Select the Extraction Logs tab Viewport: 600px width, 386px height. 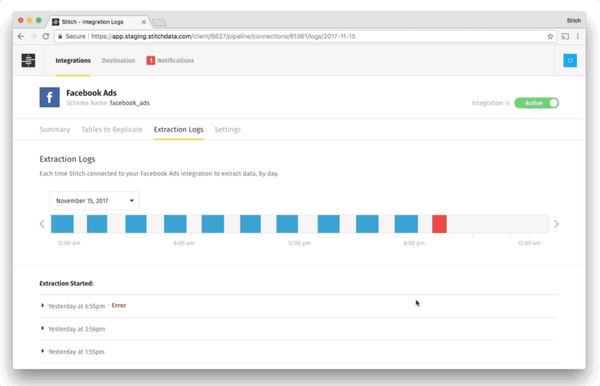click(178, 129)
